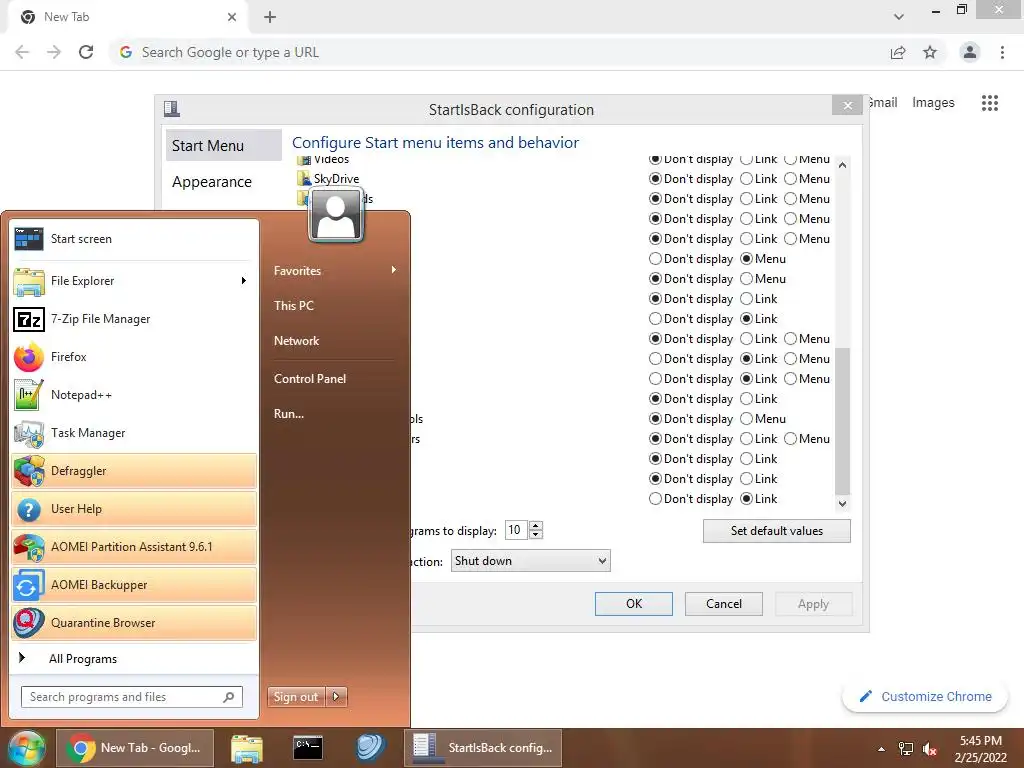Screen dimensions: 1024x768
Task: Select Don't display in bottom row
Action: [655, 499]
